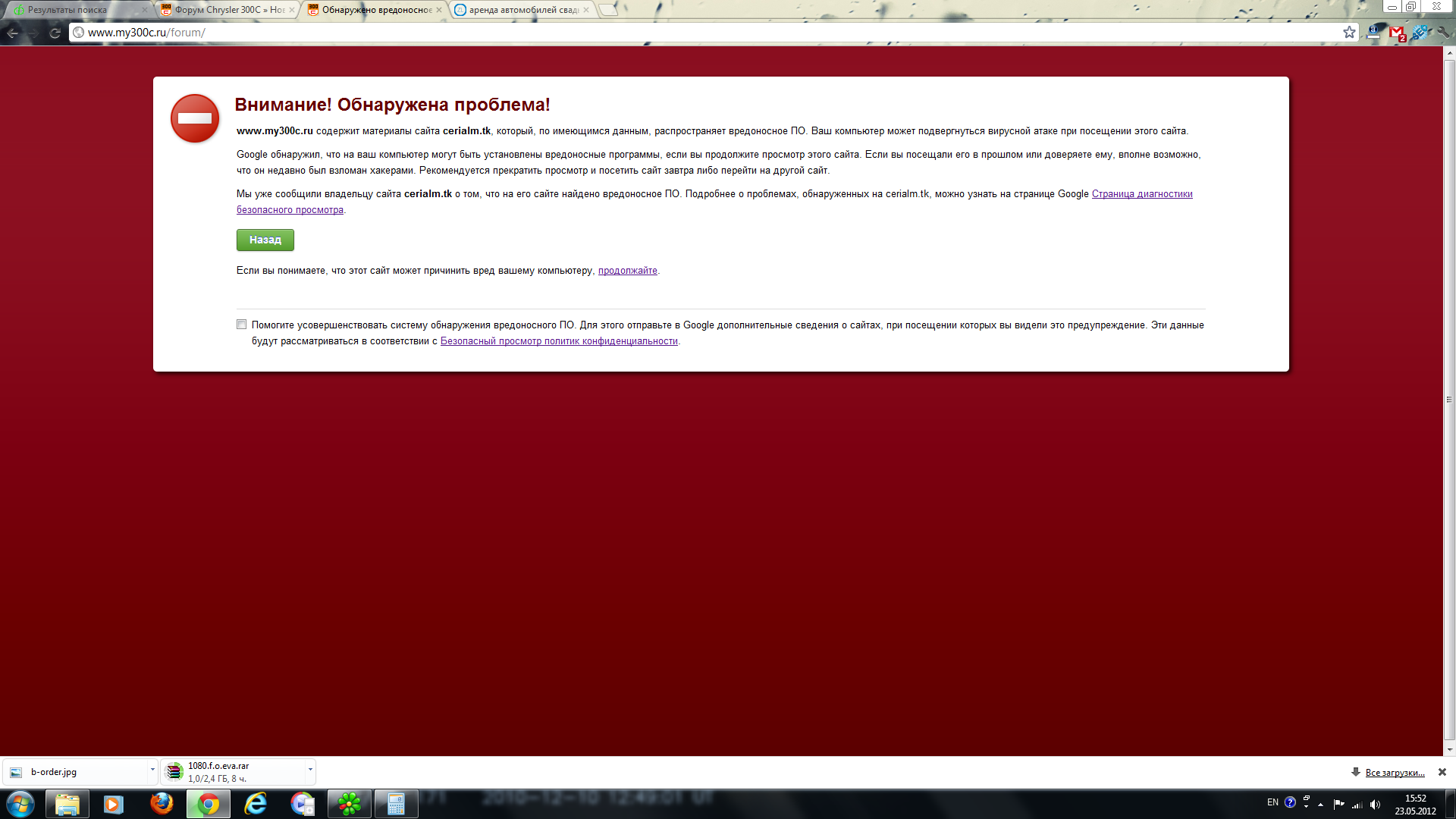Screen dimensions: 1456x819
Task: Open the Calculator on the taskbar
Action: click(x=396, y=804)
